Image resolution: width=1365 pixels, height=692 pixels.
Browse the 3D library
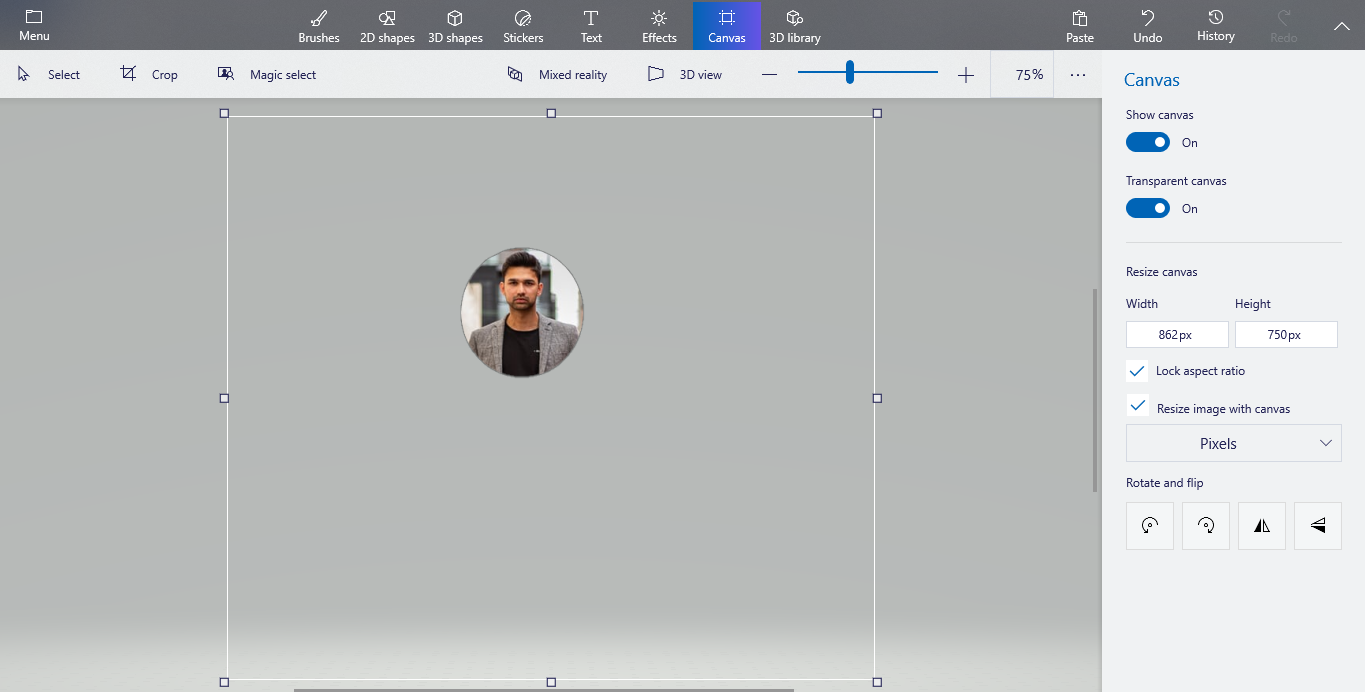coord(794,25)
